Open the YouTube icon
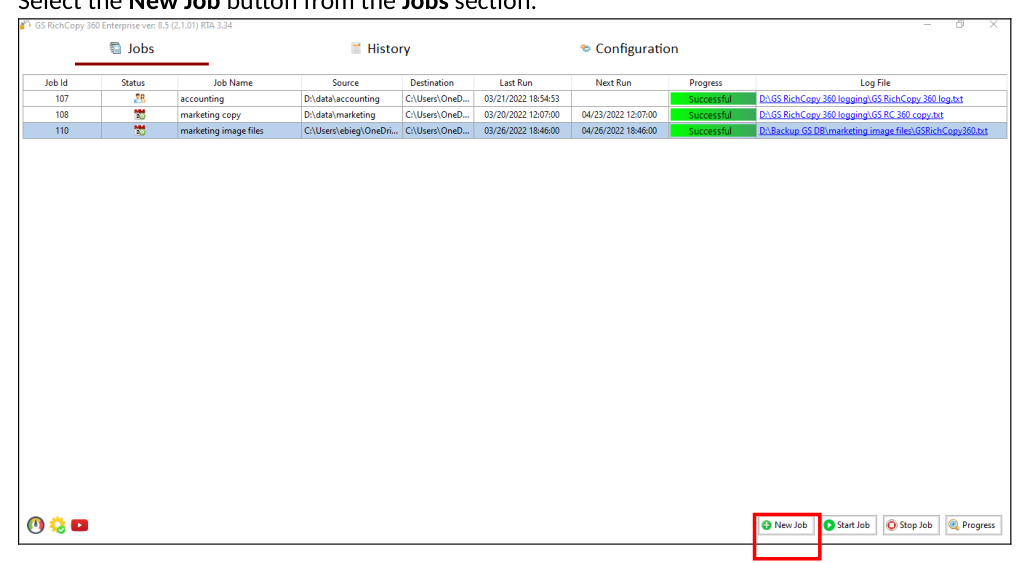1030x563 pixels. (x=79, y=525)
